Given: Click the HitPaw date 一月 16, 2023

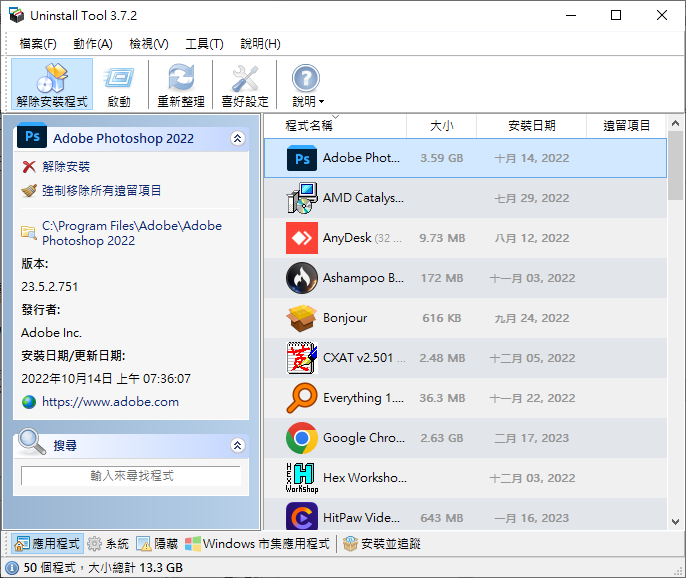Looking at the screenshot, I should coord(532,518).
